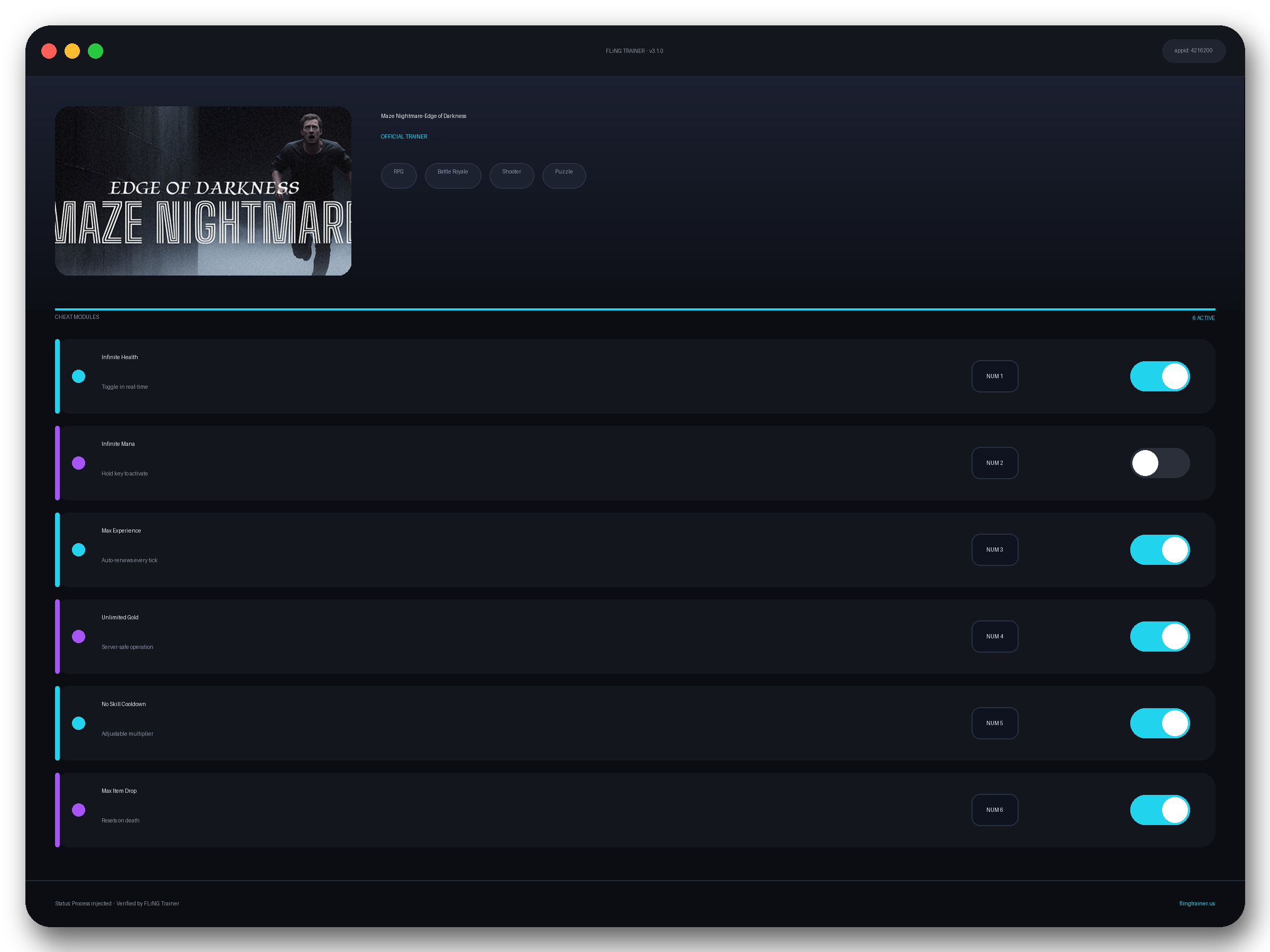The height and width of the screenshot is (952, 1270).
Task: Click the 'Toggle in real-time' description
Action: coord(124,387)
